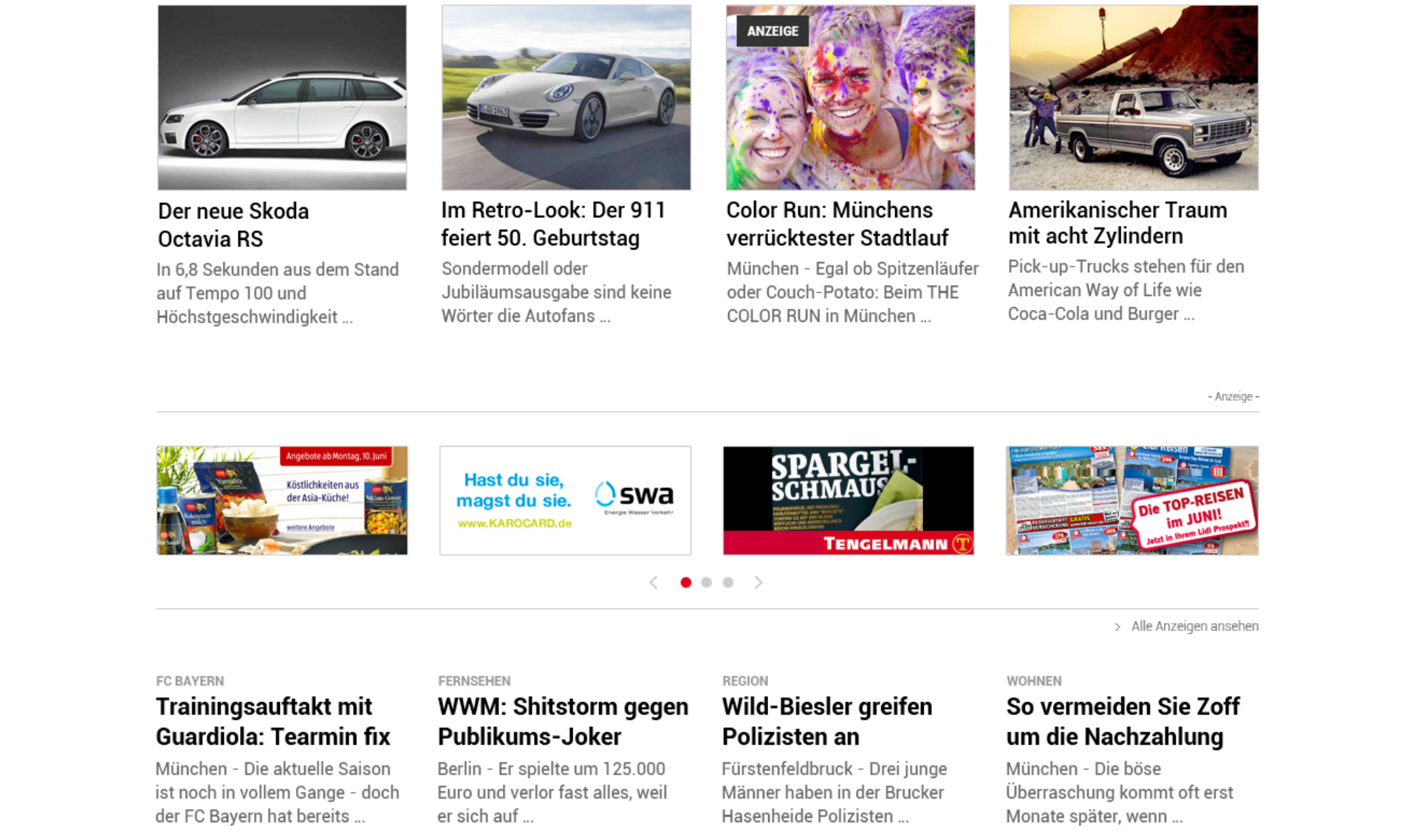The image size is (1418, 840).
Task: Click the swa KAROCARD ad banner
Action: coord(566,500)
